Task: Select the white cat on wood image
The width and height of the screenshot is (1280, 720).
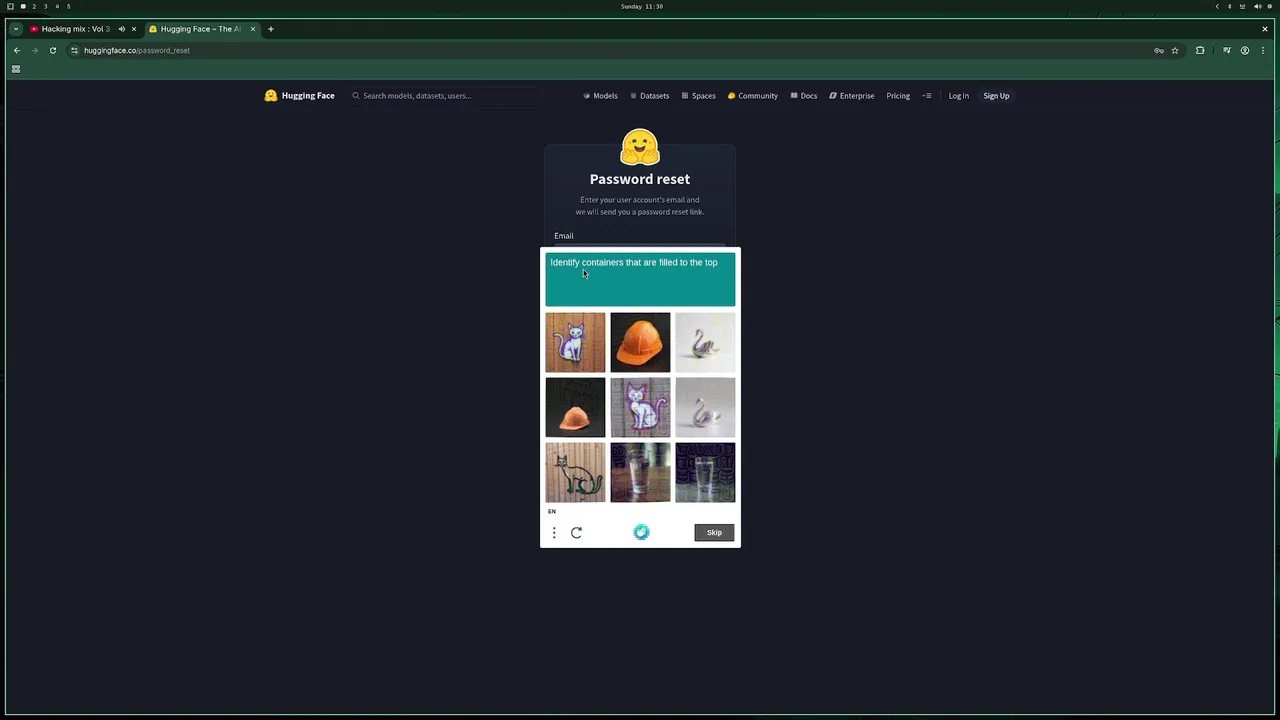Action: (x=575, y=342)
